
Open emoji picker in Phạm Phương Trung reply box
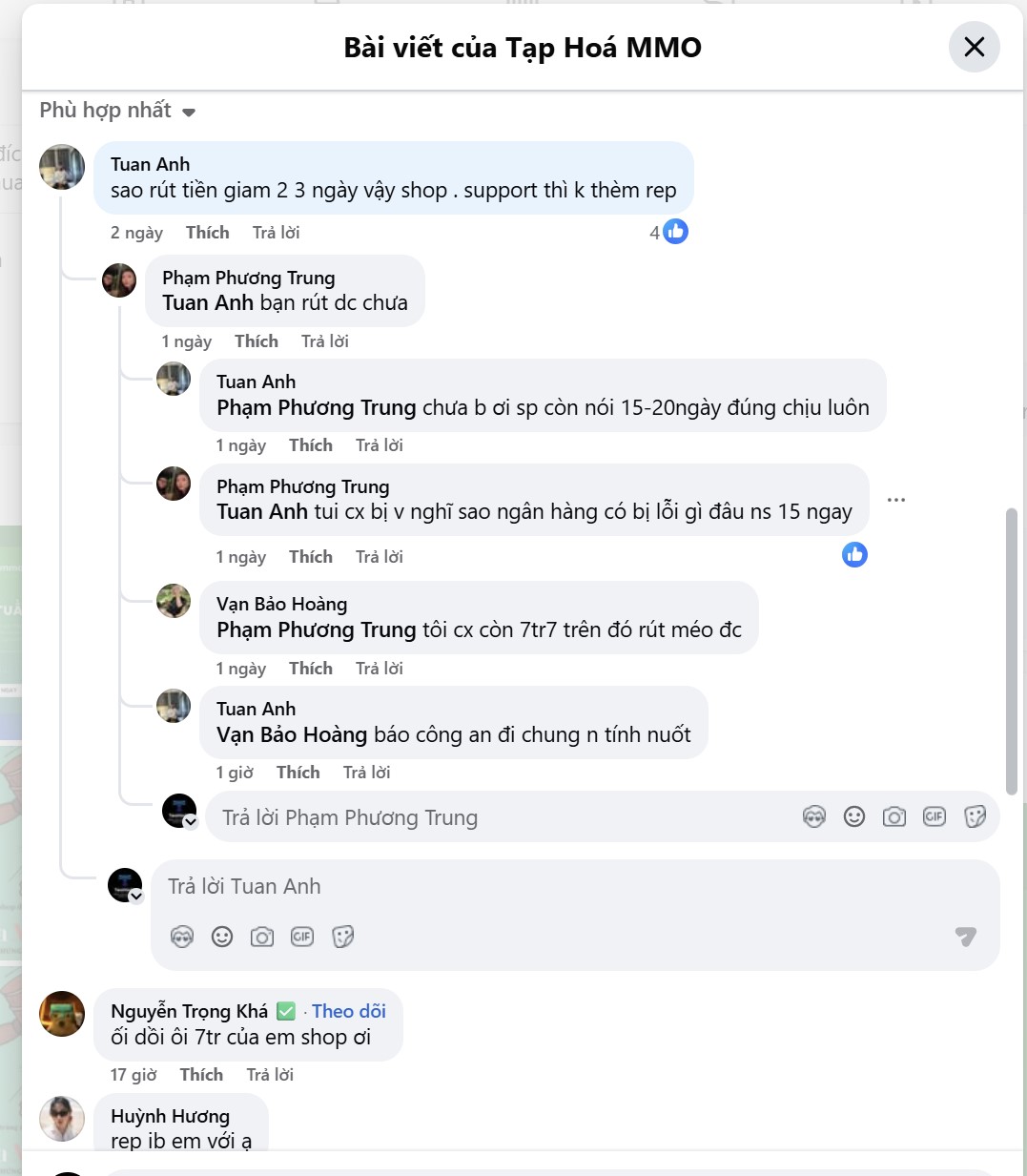pos(854,816)
